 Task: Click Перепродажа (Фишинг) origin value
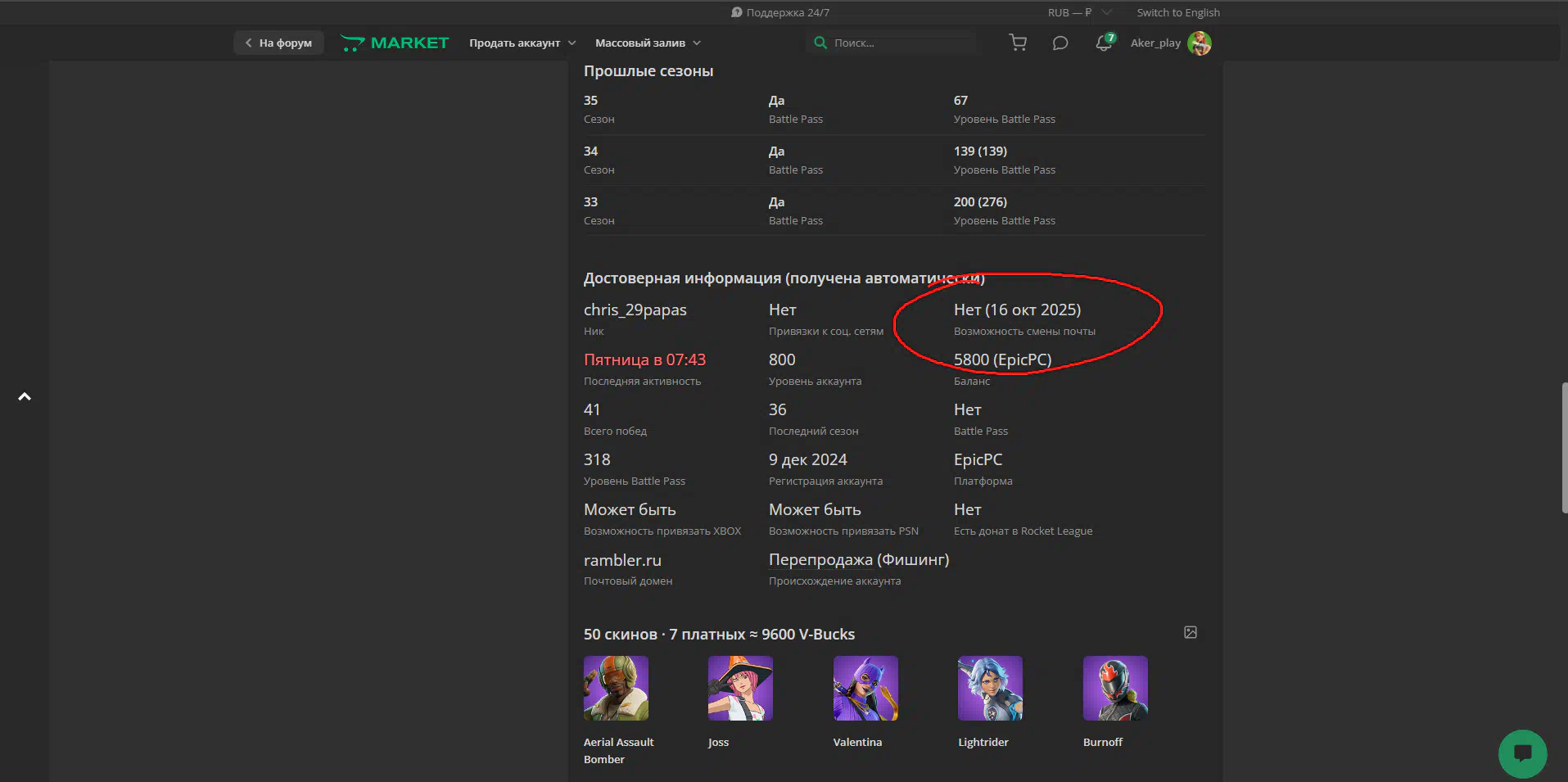click(859, 559)
